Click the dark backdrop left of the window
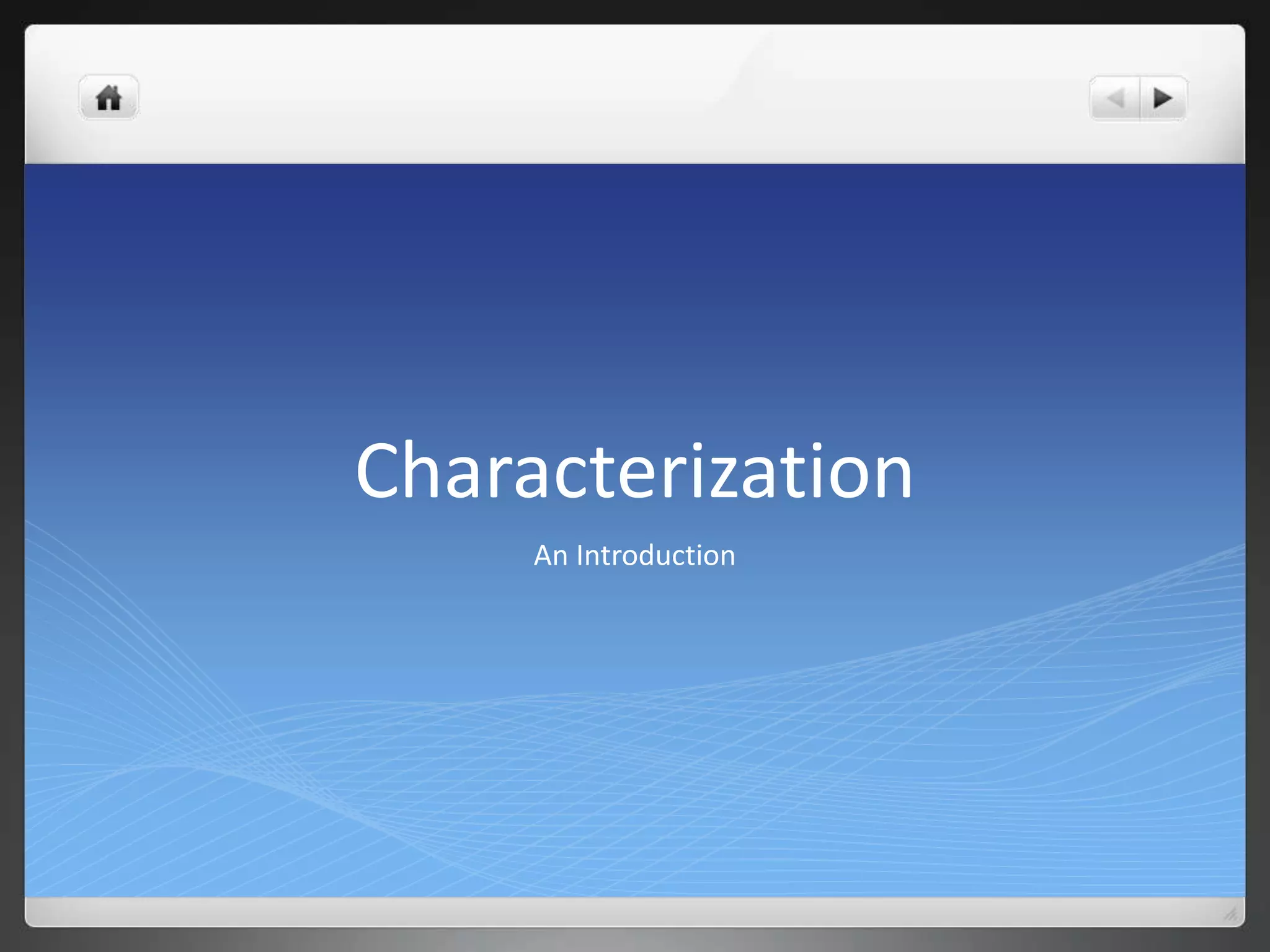The image size is (1270, 952). pyautogui.click(x=11, y=476)
